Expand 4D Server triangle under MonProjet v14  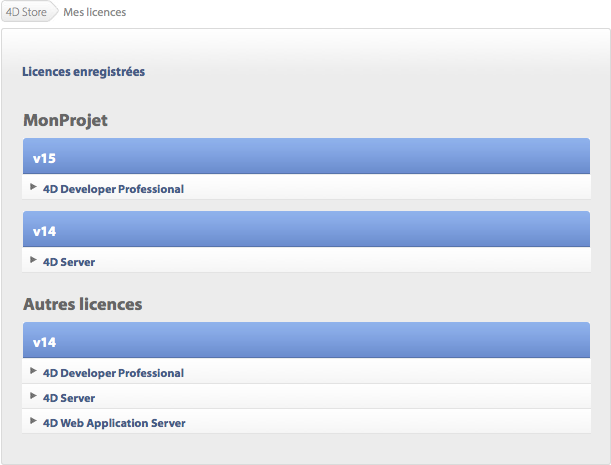pyautogui.click(x=34, y=260)
